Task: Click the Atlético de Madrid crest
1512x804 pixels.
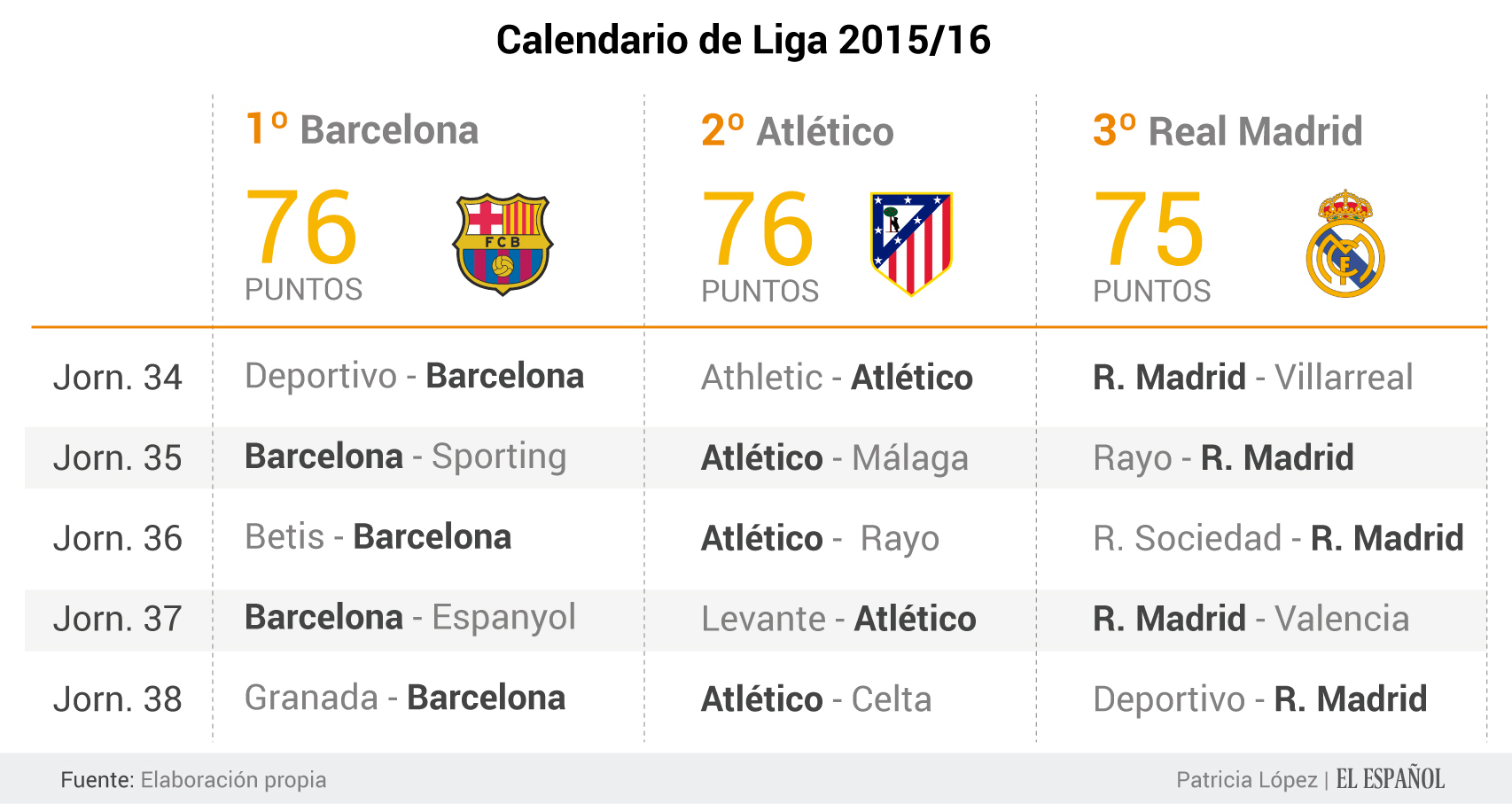Action: click(x=911, y=243)
